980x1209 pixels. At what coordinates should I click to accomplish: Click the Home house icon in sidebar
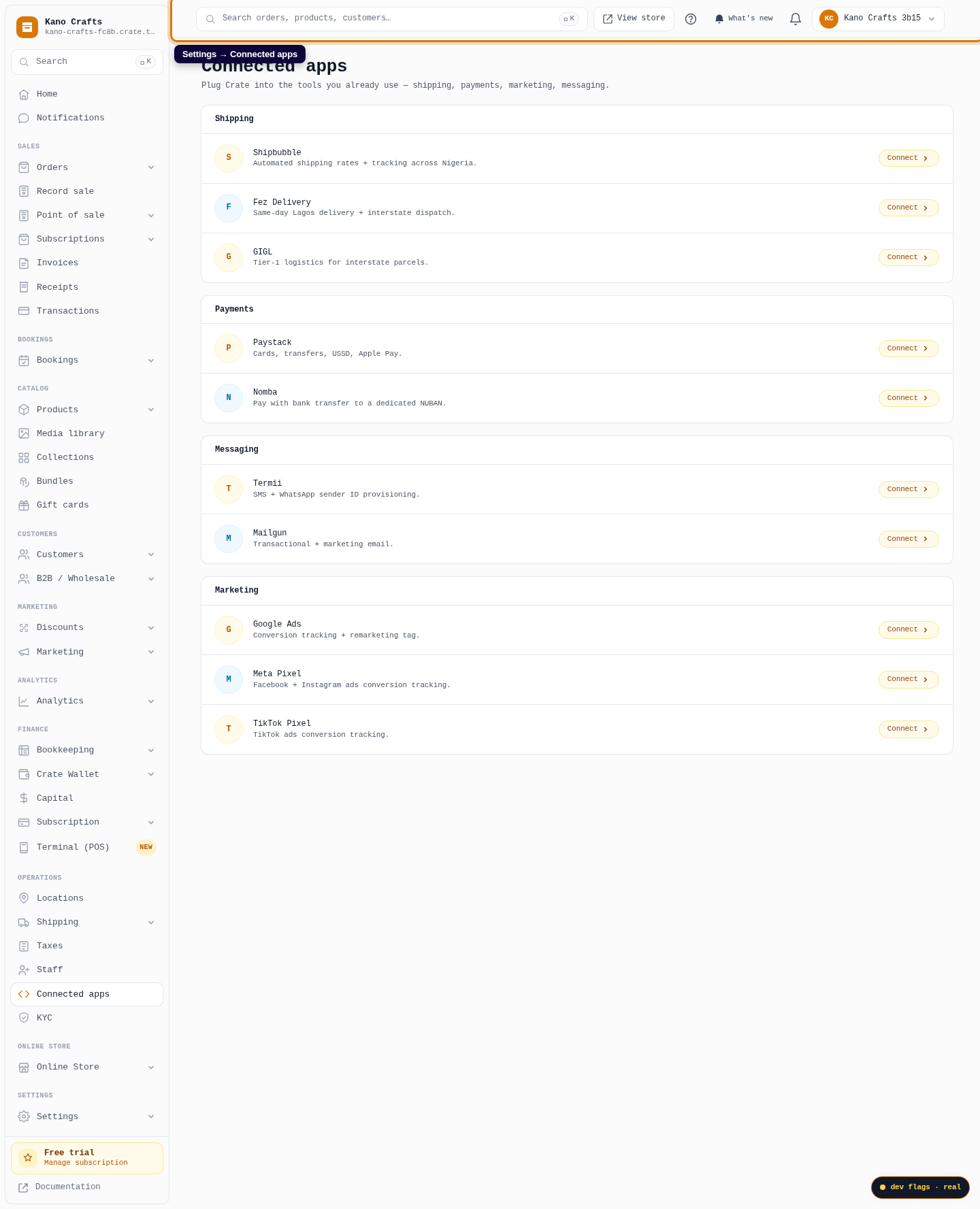pyautogui.click(x=24, y=95)
